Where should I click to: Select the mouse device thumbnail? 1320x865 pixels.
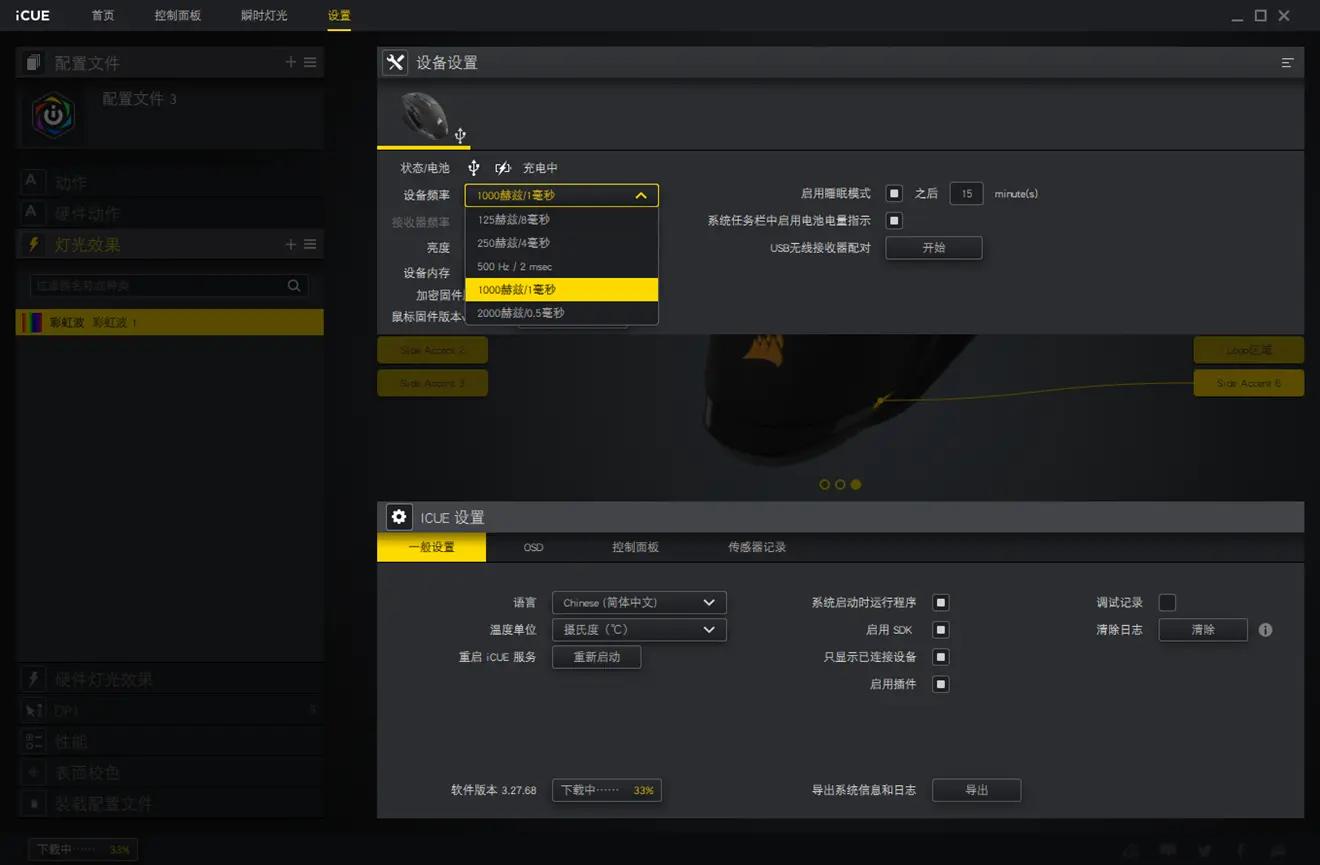coord(424,115)
